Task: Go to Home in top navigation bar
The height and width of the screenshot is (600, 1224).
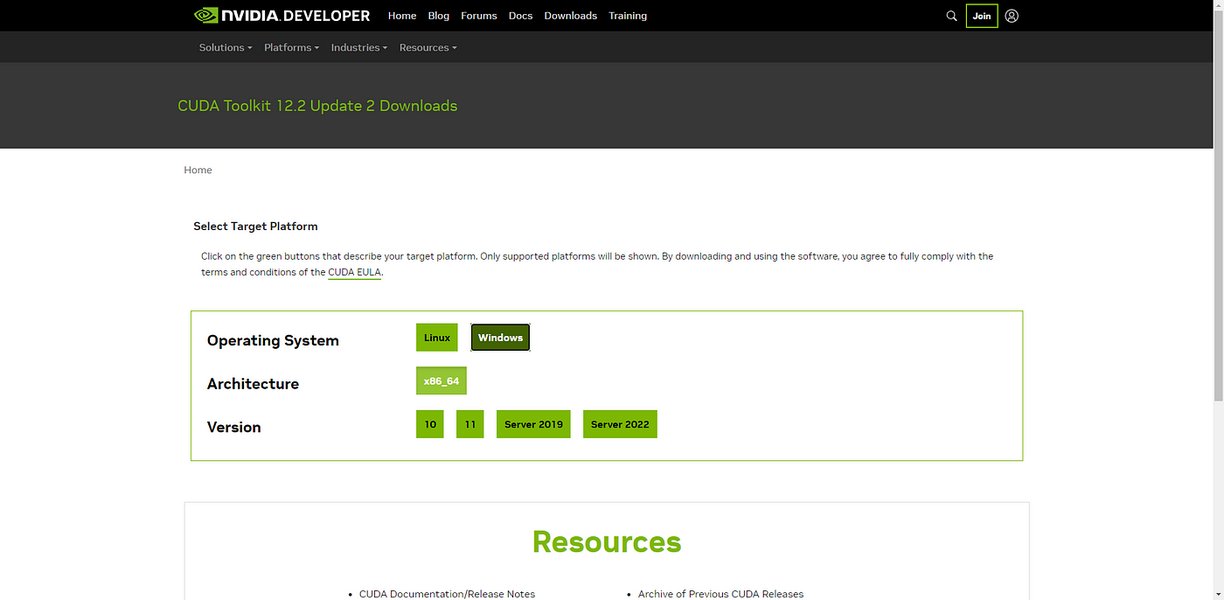Action: point(402,16)
